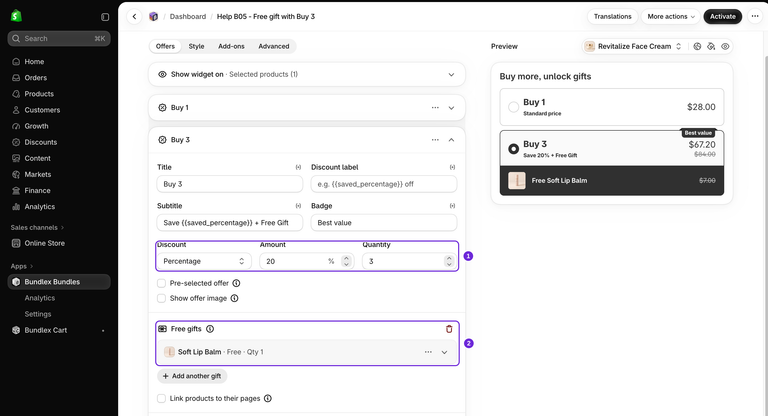Adjust the Quantity stepper arrows
Screen dimensions: 768x416
coord(449,262)
